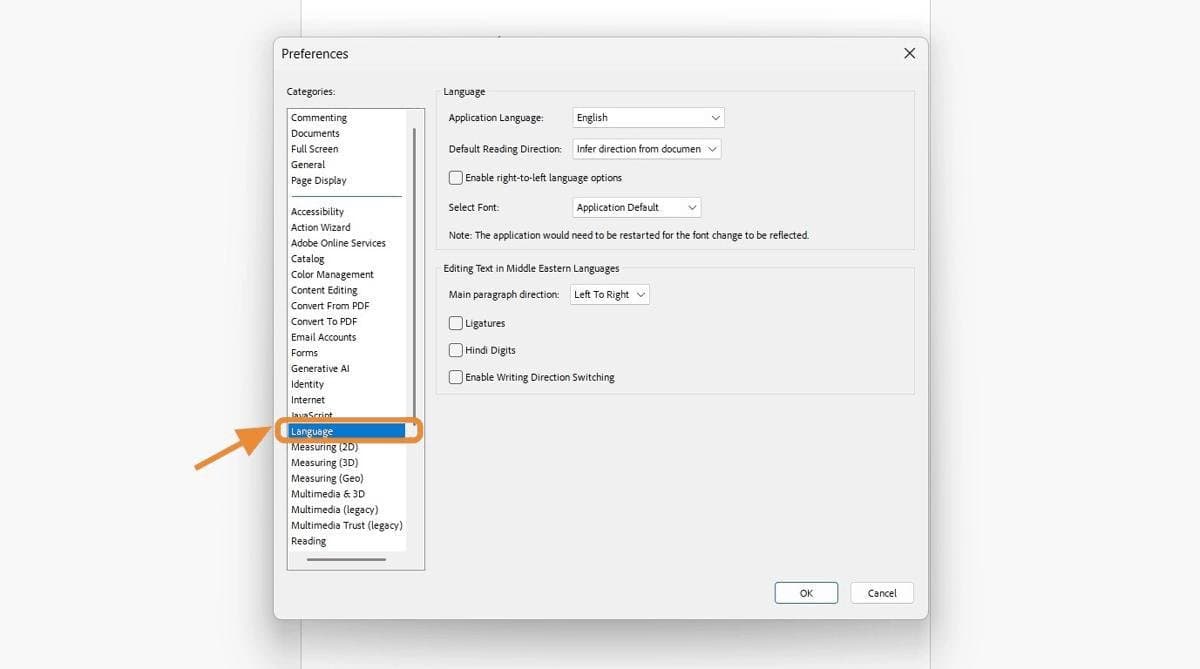Viewport: 1200px width, 669px height.
Task: Enable Writing Direction Switching
Action: 456,377
